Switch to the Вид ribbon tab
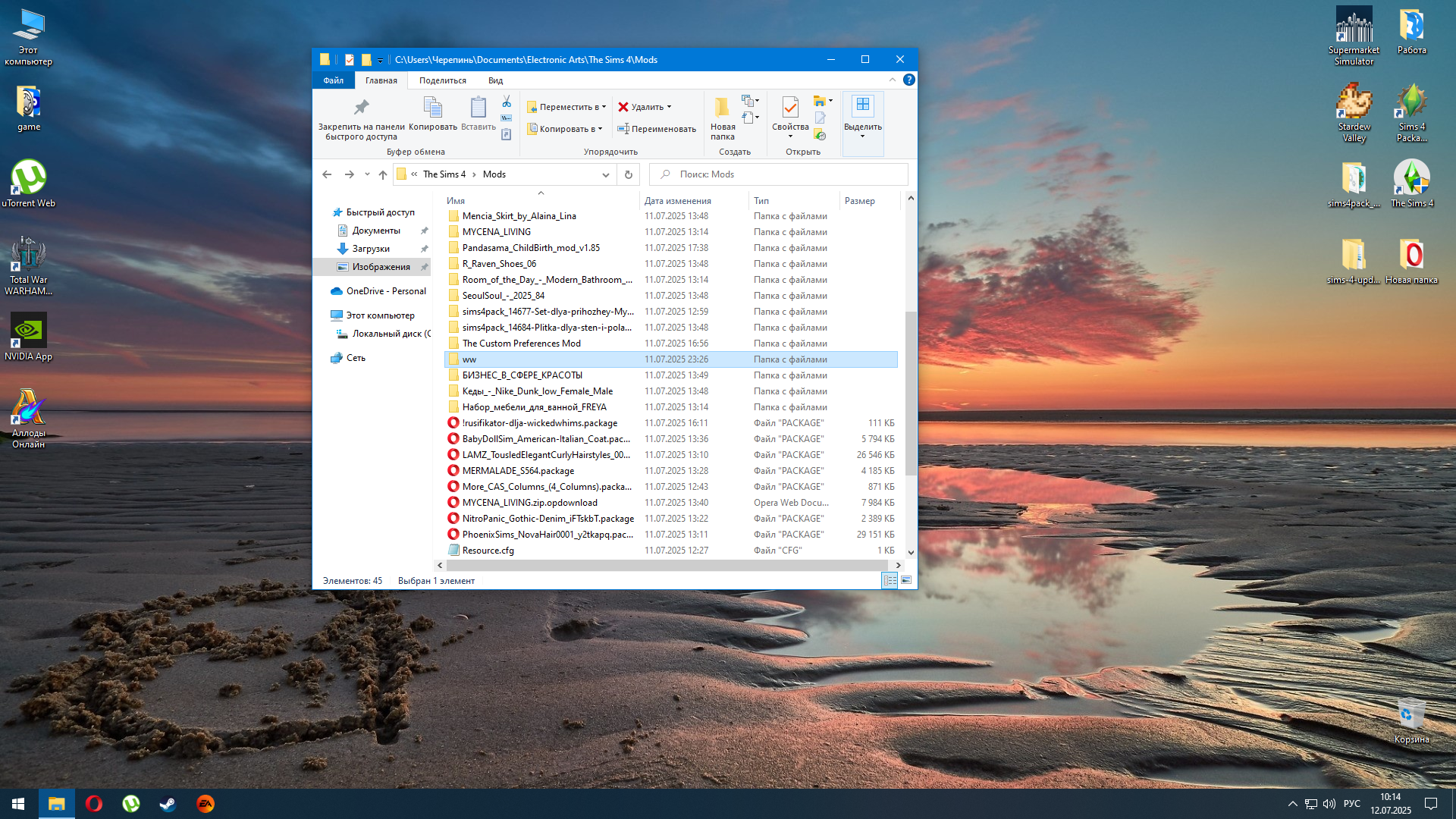 pos(495,80)
